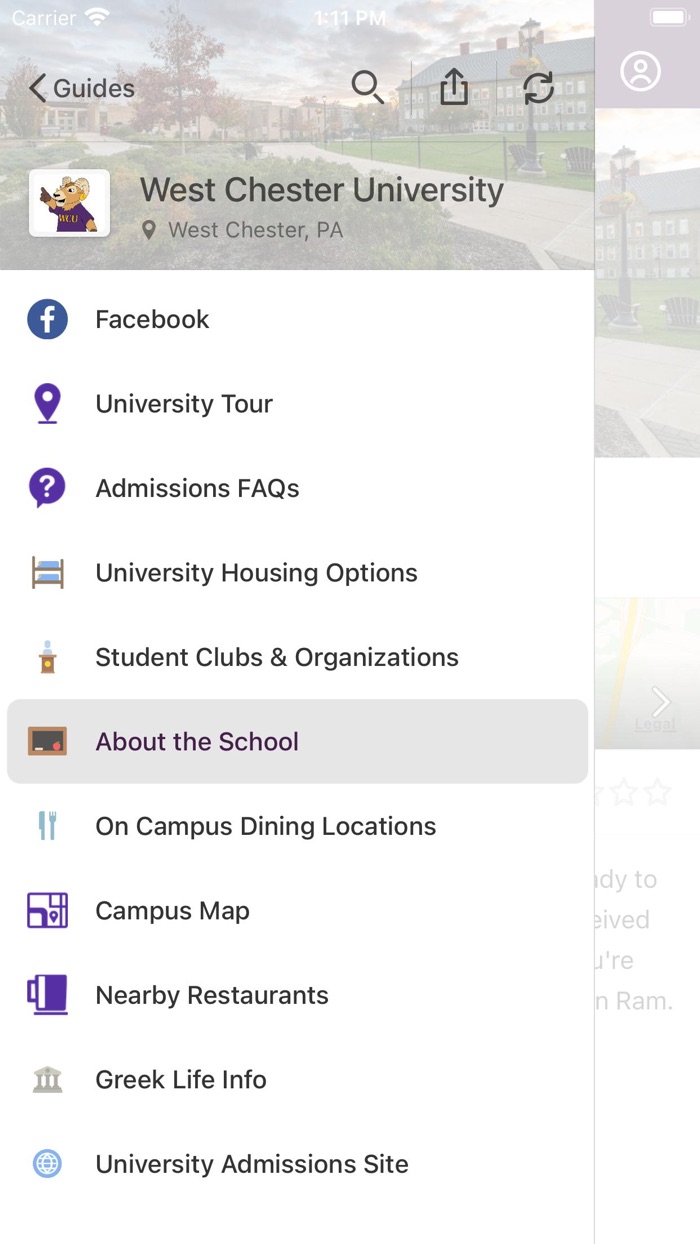Image resolution: width=700 pixels, height=1244 pixels.
Task: Open the search icon in the toolbar
Action: coord(368,87)
